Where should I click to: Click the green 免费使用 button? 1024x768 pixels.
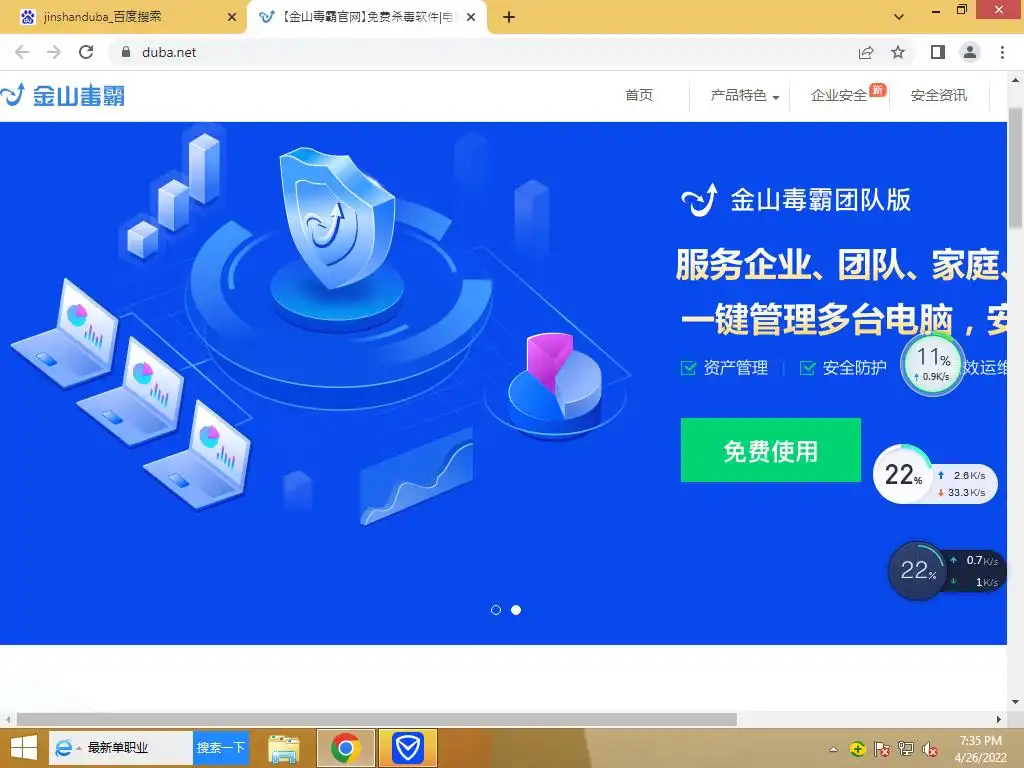(x=771, y=450)
